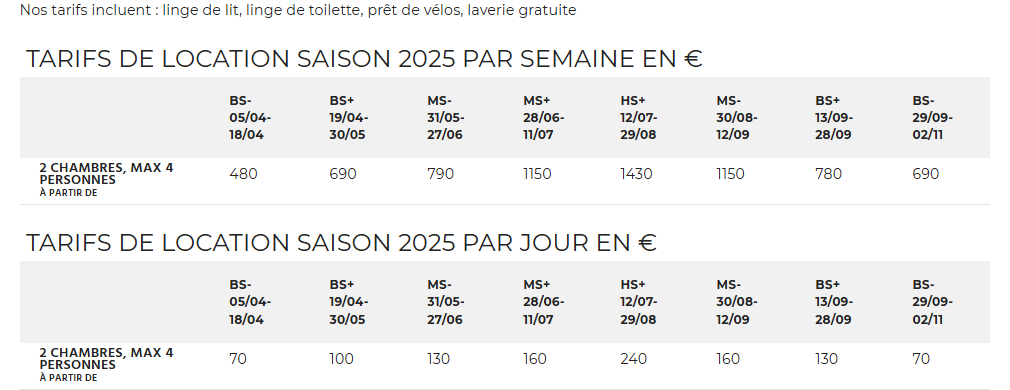
Task: Click daily BS+ 13/09-28/09 column header
Action: click(834, 302)
